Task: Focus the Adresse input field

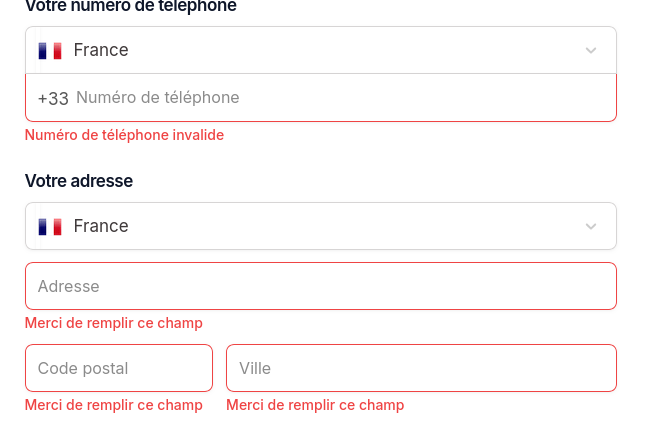Action: point(320,286)
